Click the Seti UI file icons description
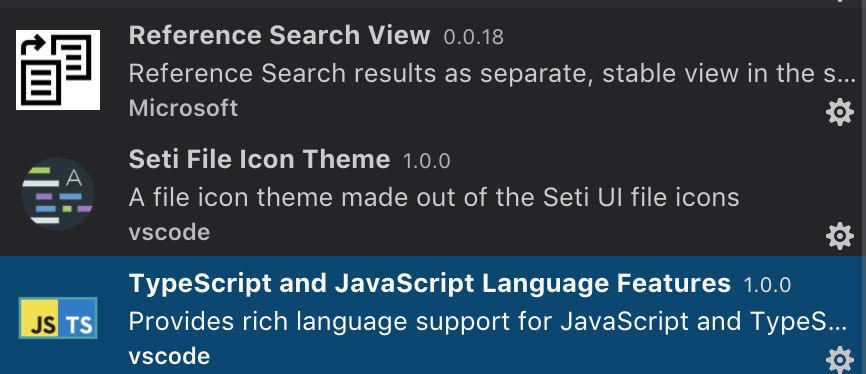866x374 pixels. tap(434, 197)
